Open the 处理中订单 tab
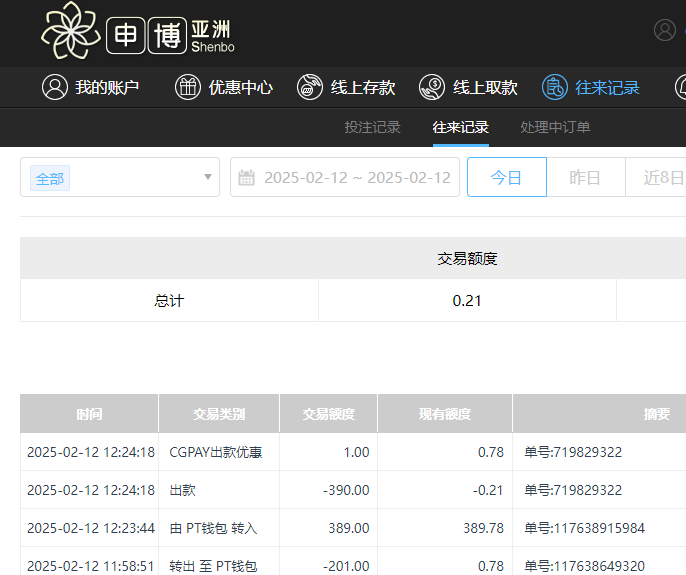The image size is (686, 575). (555, 127)
